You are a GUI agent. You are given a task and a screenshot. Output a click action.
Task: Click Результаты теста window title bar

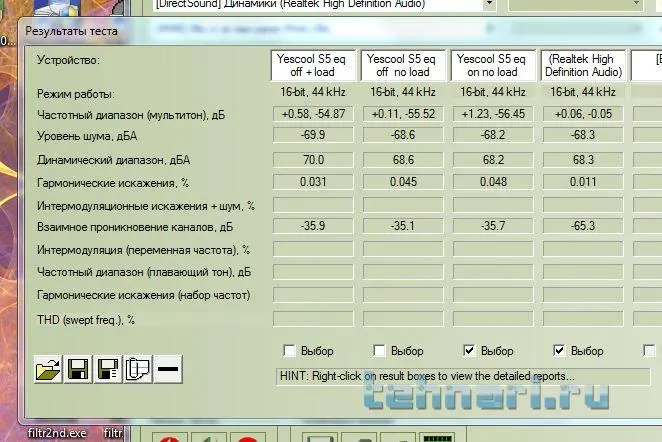click(x=338, y=31)
